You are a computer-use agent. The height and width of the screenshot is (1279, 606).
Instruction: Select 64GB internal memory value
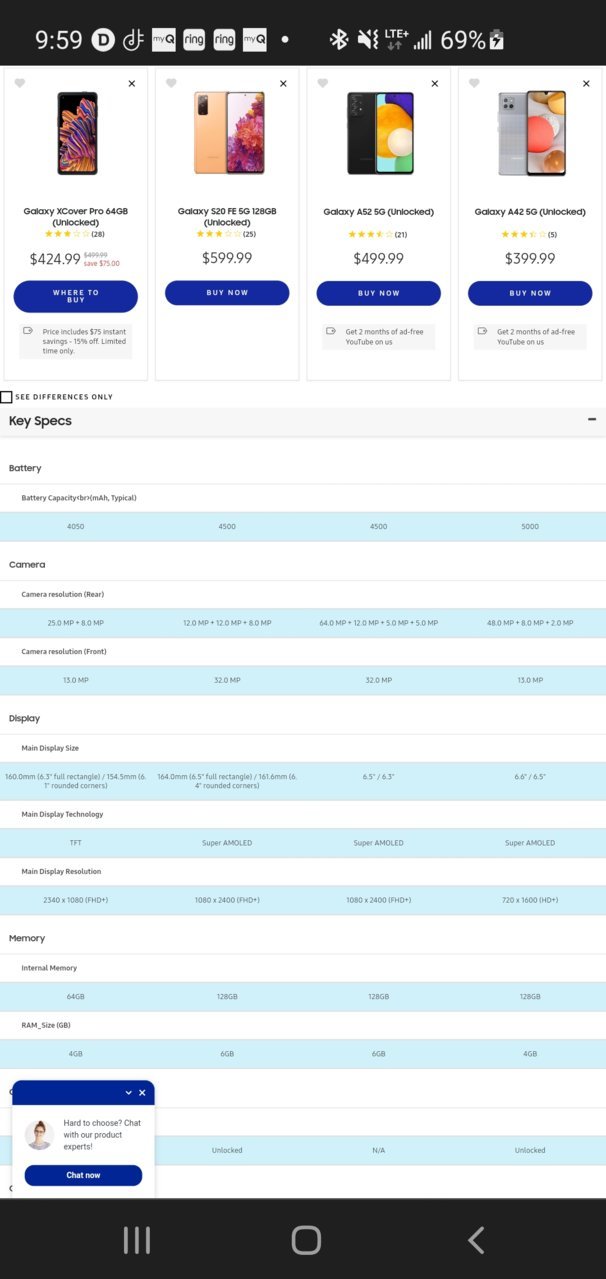pos(76,997)
